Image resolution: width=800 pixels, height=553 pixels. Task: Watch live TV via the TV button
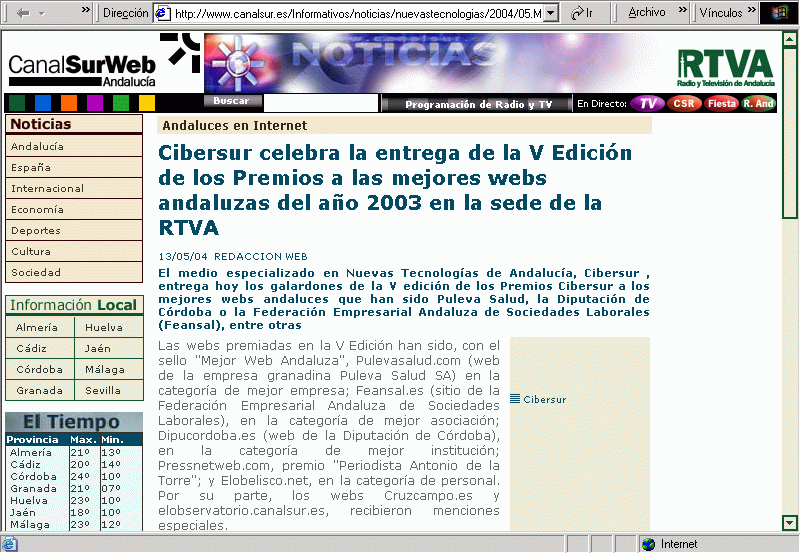[x=647, y=104]
